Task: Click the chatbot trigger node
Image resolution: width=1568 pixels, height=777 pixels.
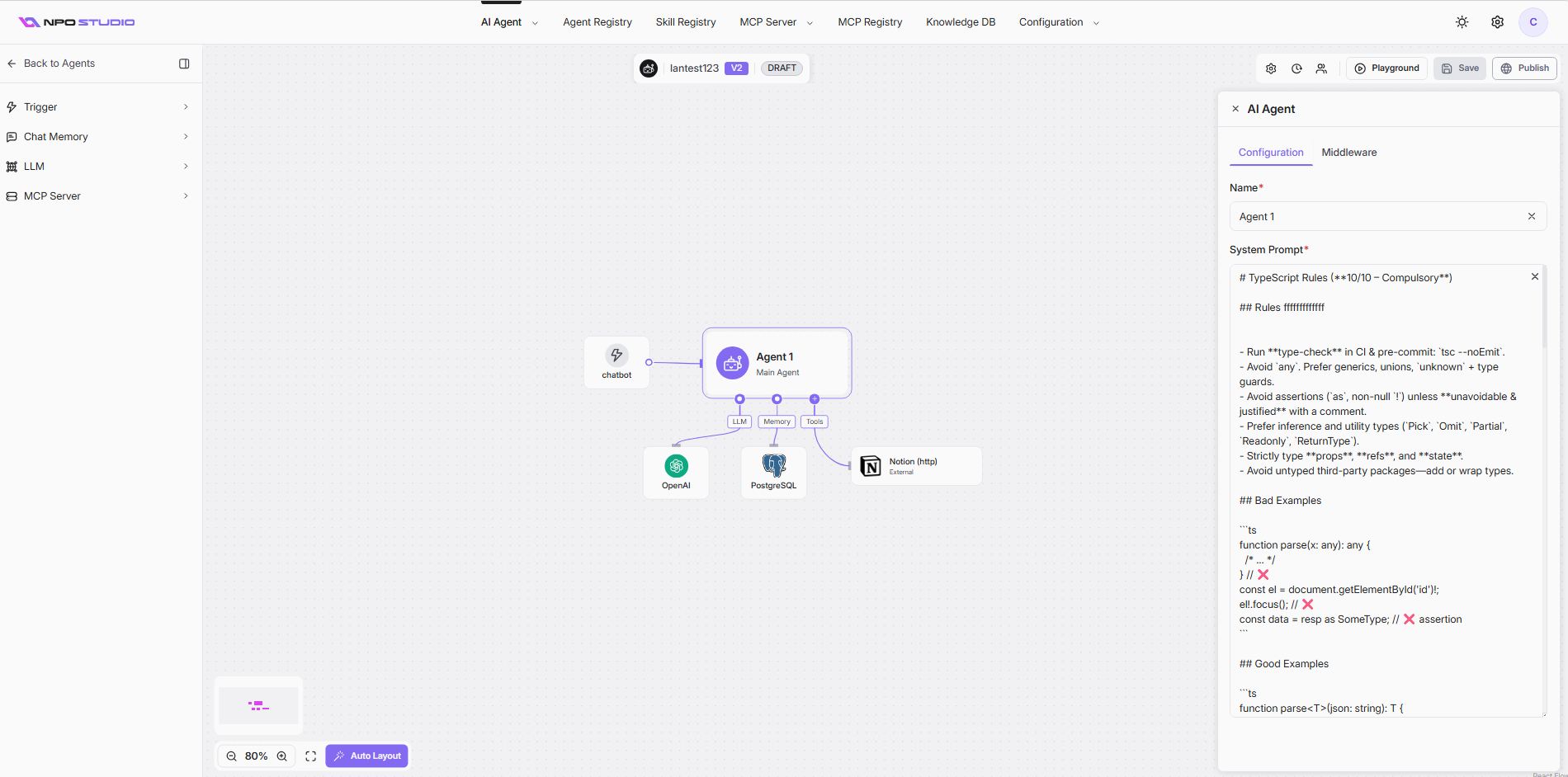Action: click(x=616, y=362)
